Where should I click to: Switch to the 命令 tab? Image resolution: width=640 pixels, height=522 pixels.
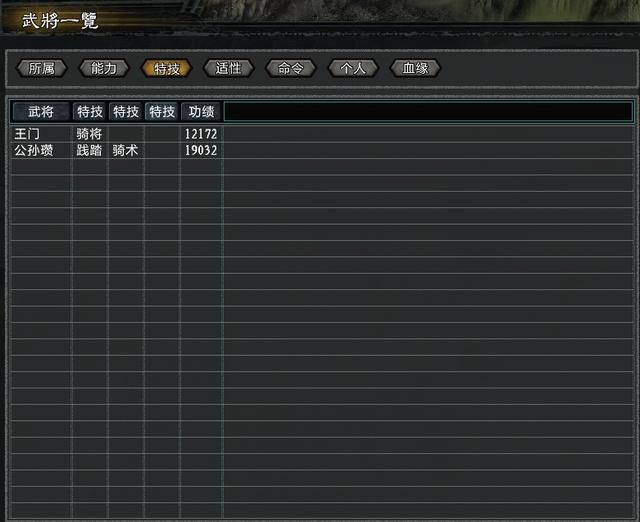(291, 68)
